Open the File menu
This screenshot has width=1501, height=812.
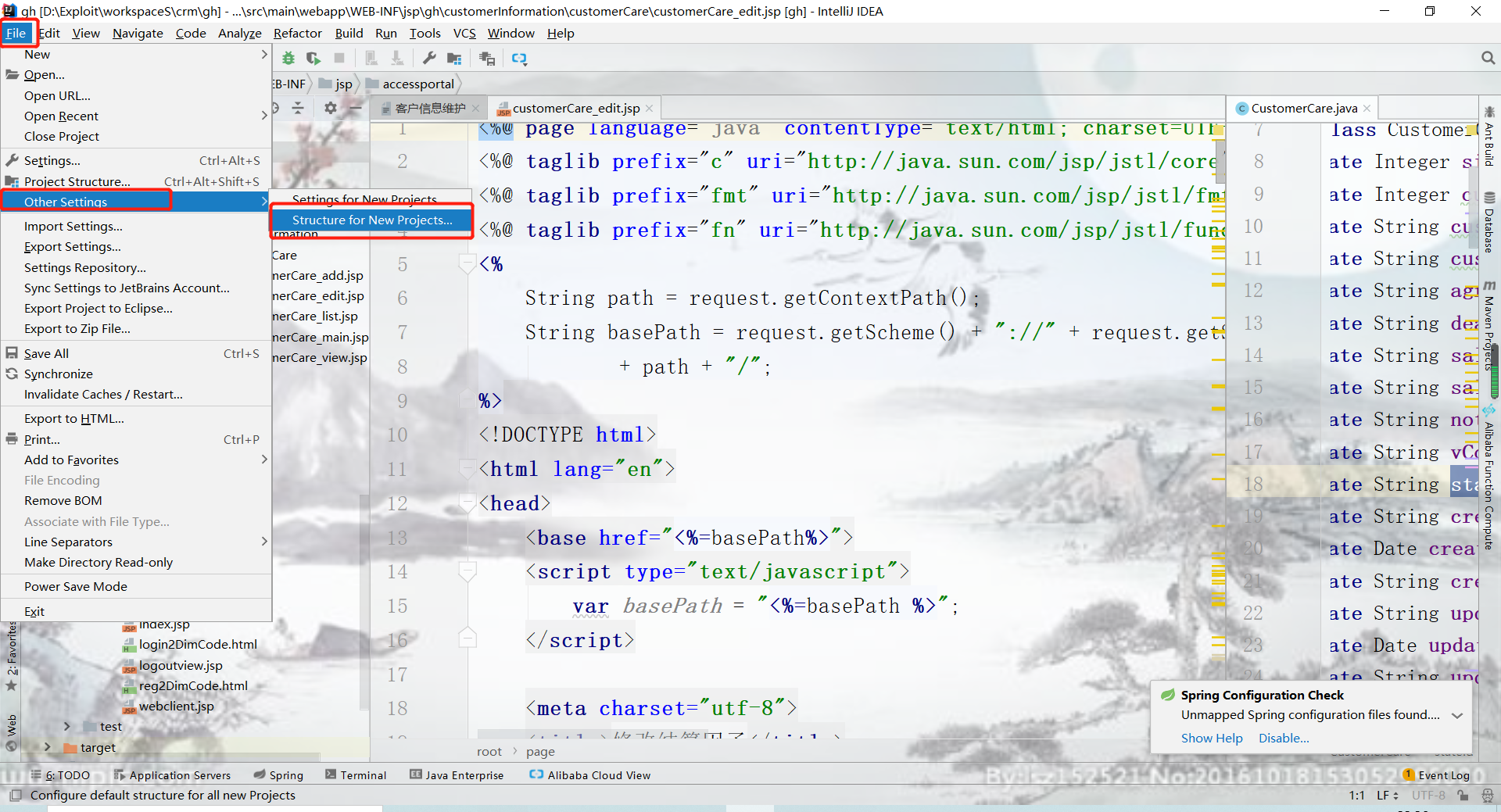pyautogui.click(x=16, y=33)
